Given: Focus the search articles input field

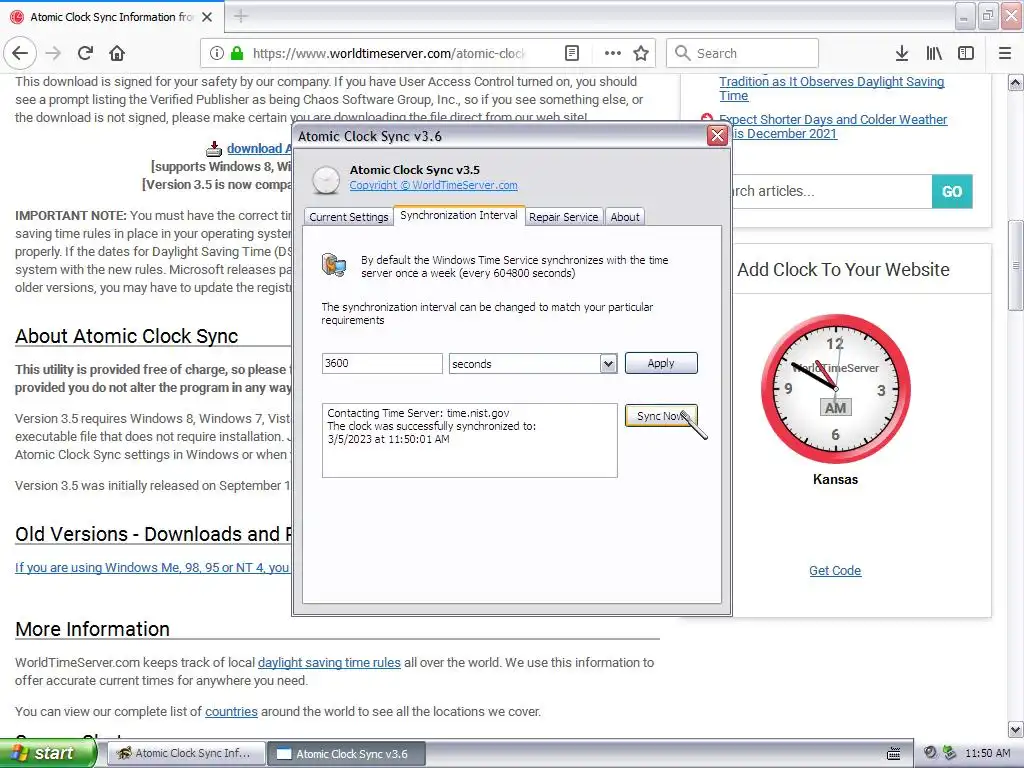Looking at the screenshot, I should coord(831,191).
